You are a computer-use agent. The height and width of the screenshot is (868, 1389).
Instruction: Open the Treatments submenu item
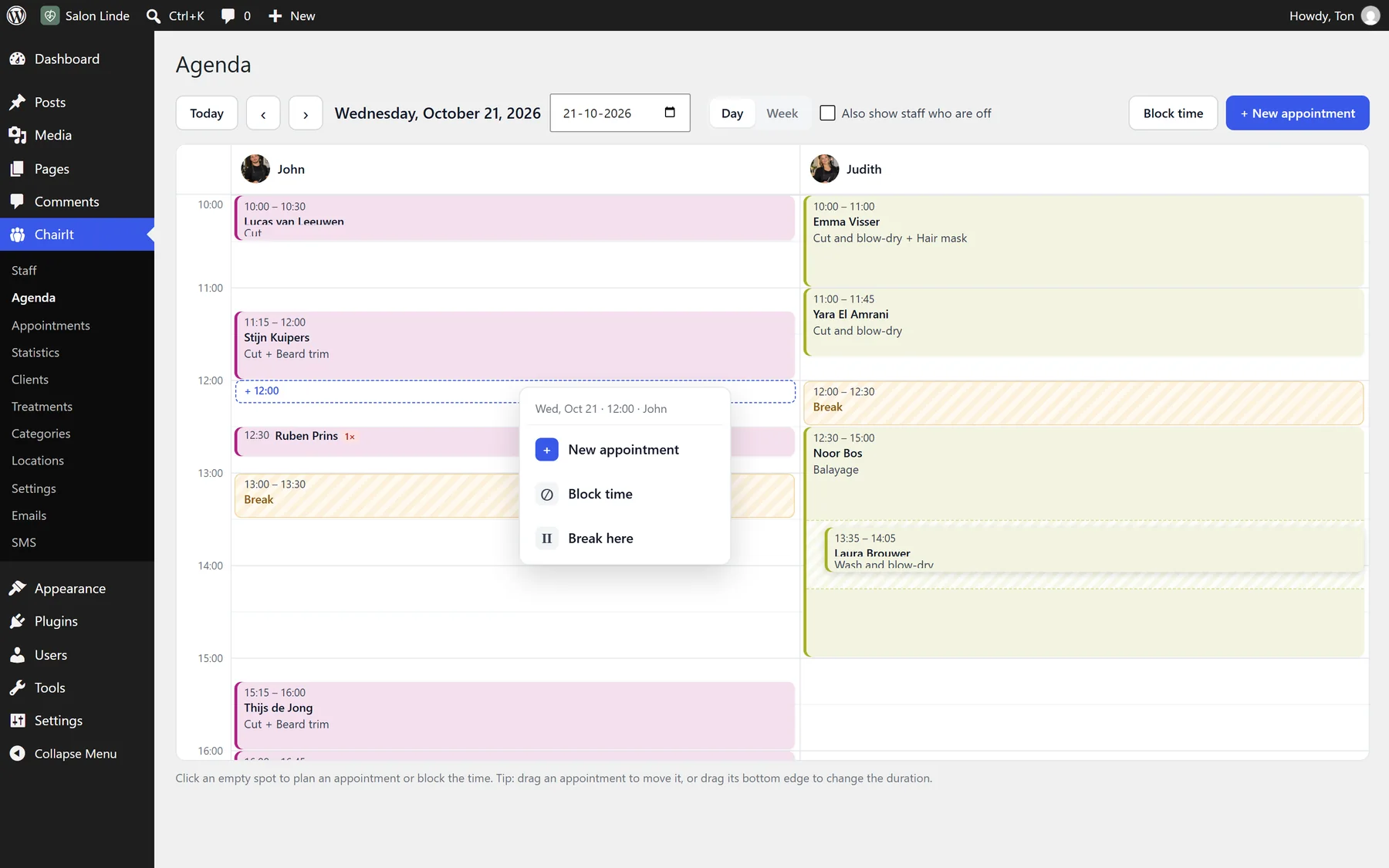pos(42,407)
